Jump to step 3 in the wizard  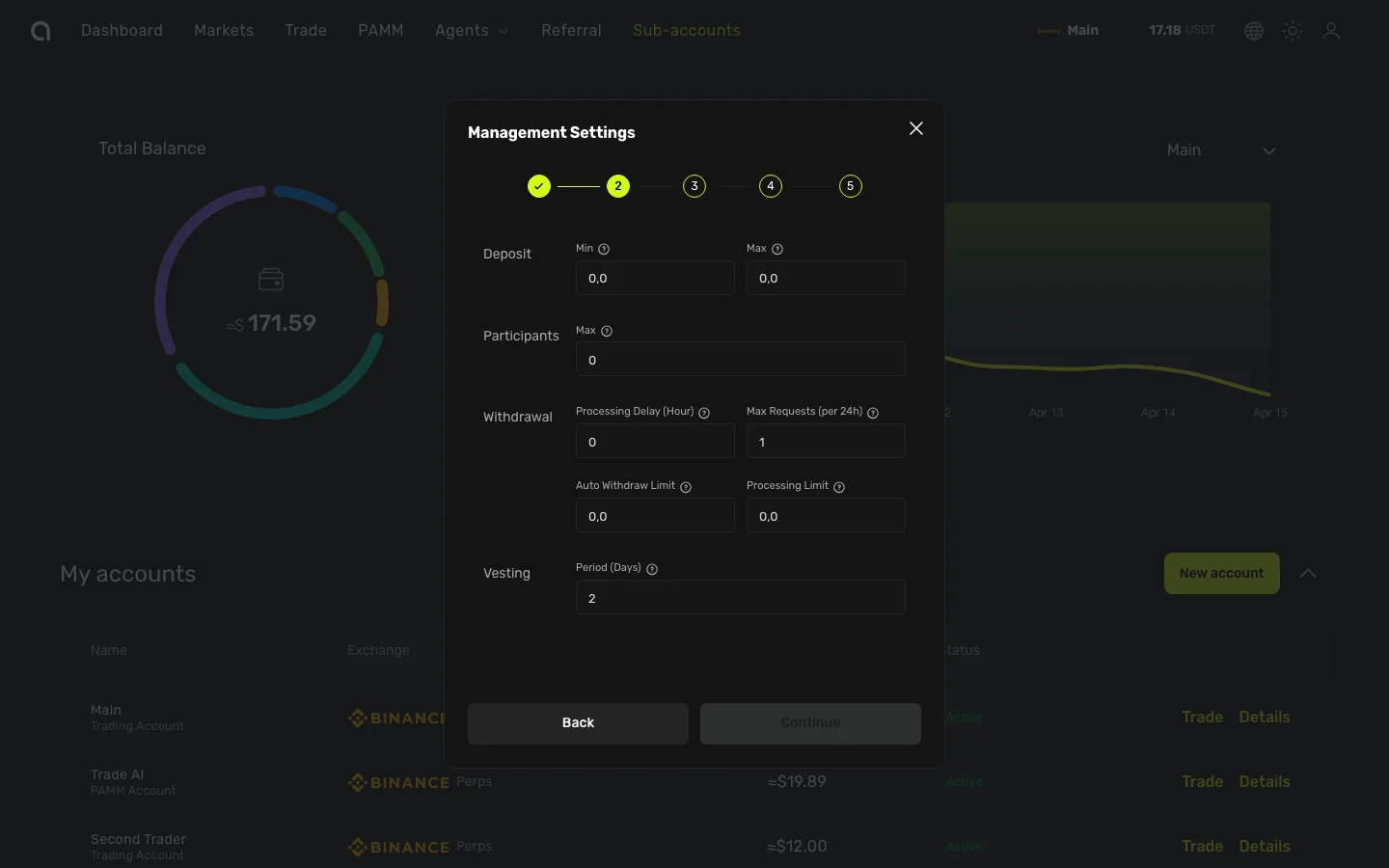pos(694,186)
